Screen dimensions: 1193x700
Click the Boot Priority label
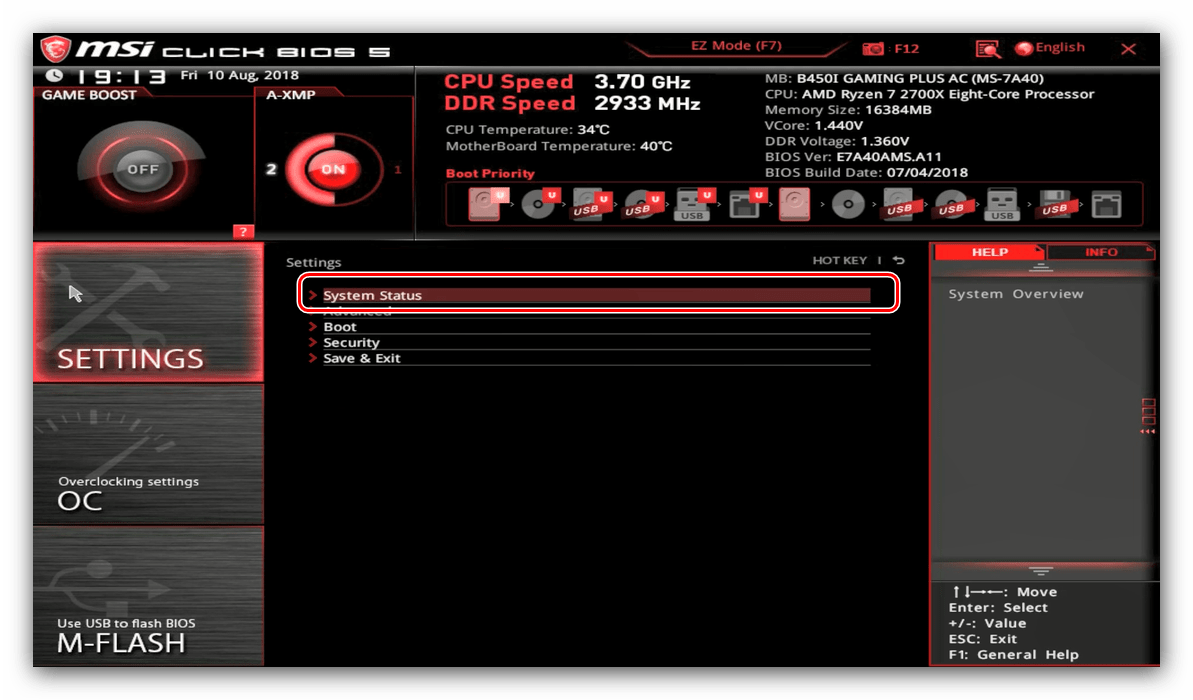point(490,173)
